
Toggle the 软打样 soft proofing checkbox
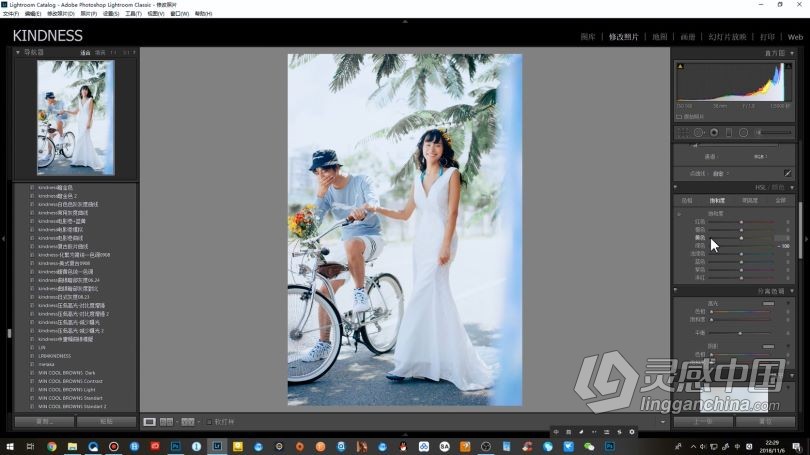coord(209,422)
